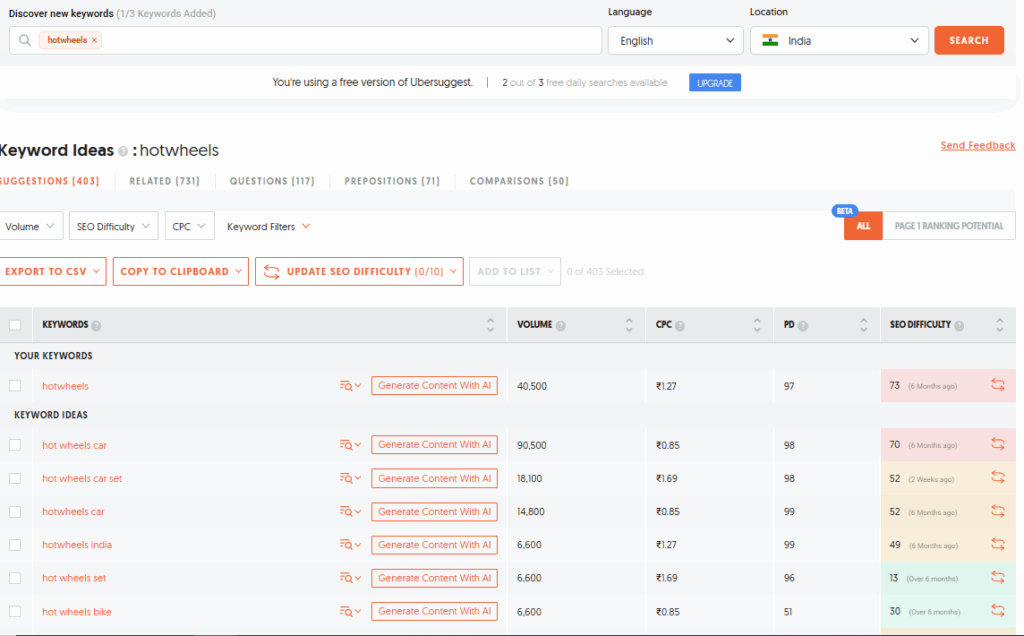Click the search magnifier icon in keyword box
The image size is (1024, 636).
coord(25,40)
